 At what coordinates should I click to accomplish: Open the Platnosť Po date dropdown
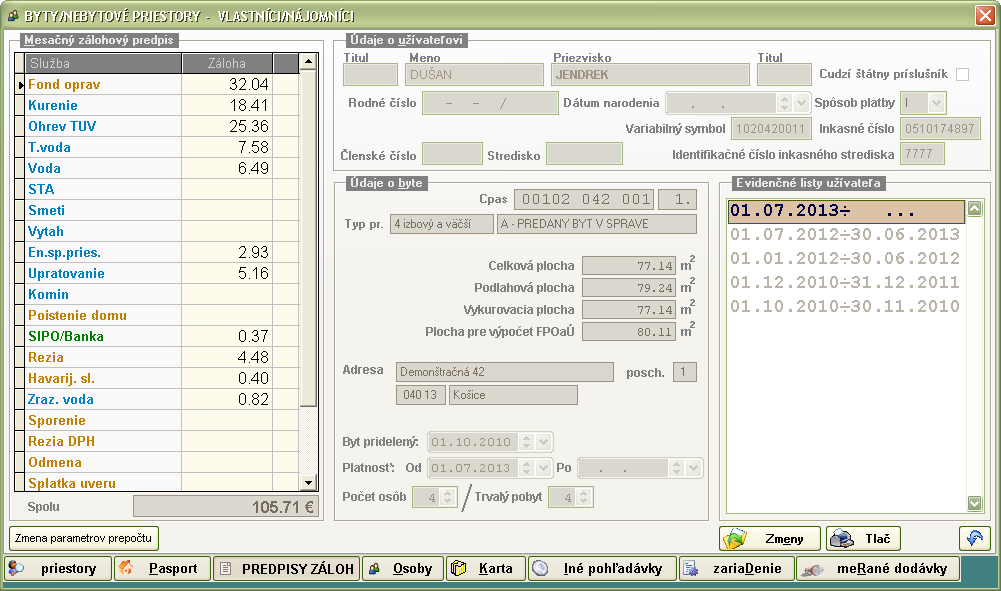point(693,468)
